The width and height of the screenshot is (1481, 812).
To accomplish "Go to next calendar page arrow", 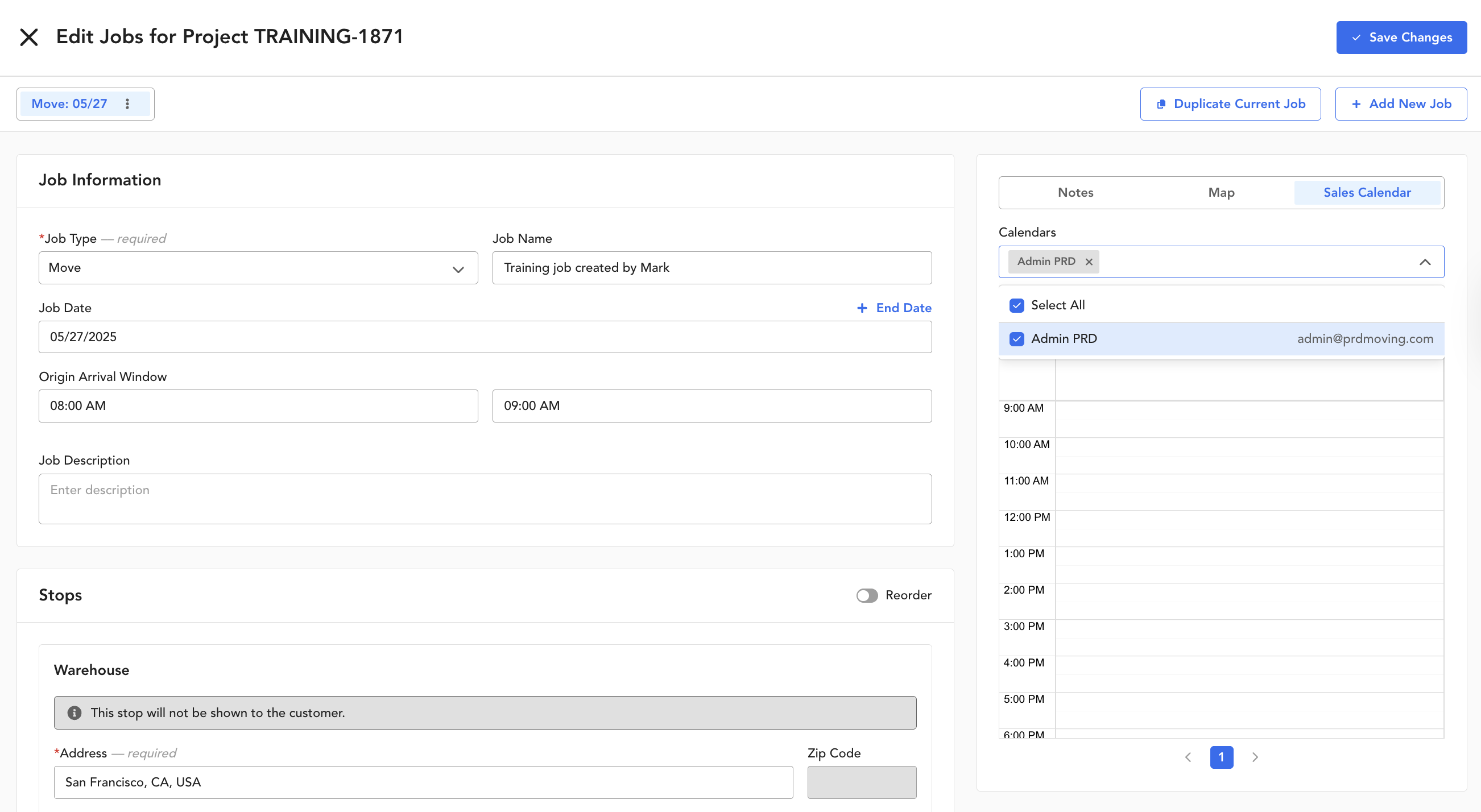I will (1255, 757).
